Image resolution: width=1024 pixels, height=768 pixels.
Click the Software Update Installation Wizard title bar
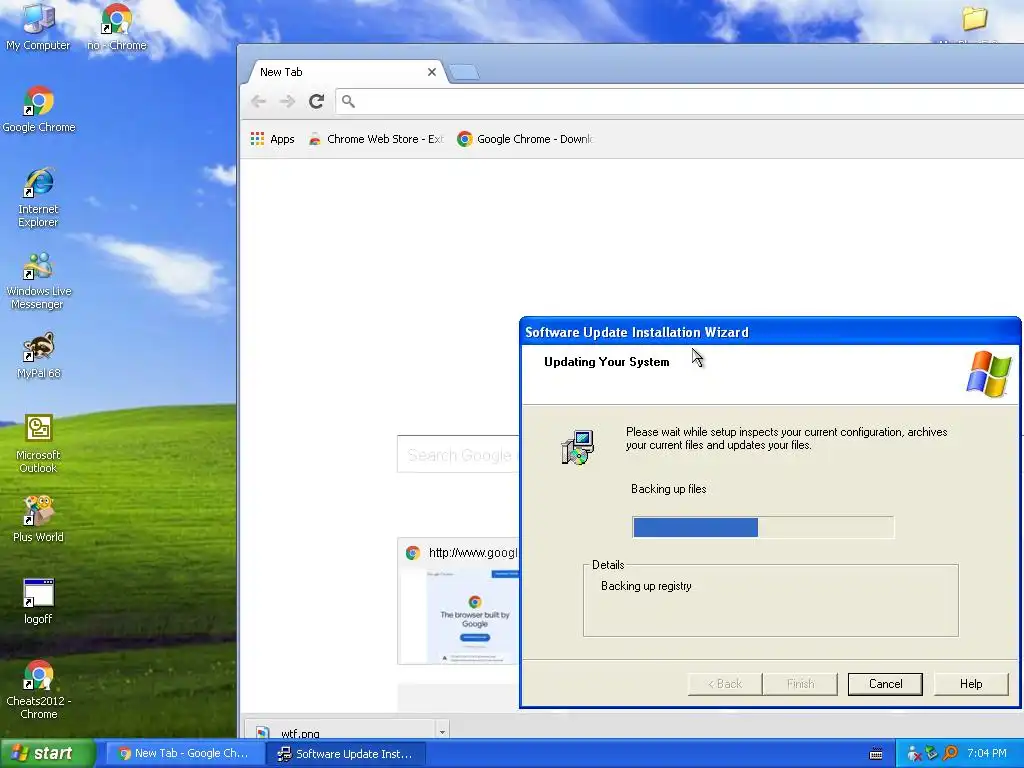pos(770,332)
